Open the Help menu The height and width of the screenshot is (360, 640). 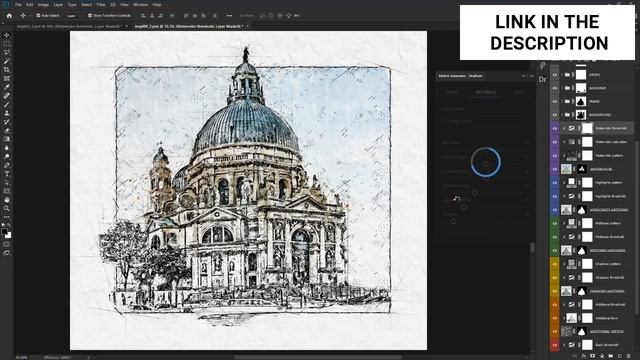coord(157,4)
